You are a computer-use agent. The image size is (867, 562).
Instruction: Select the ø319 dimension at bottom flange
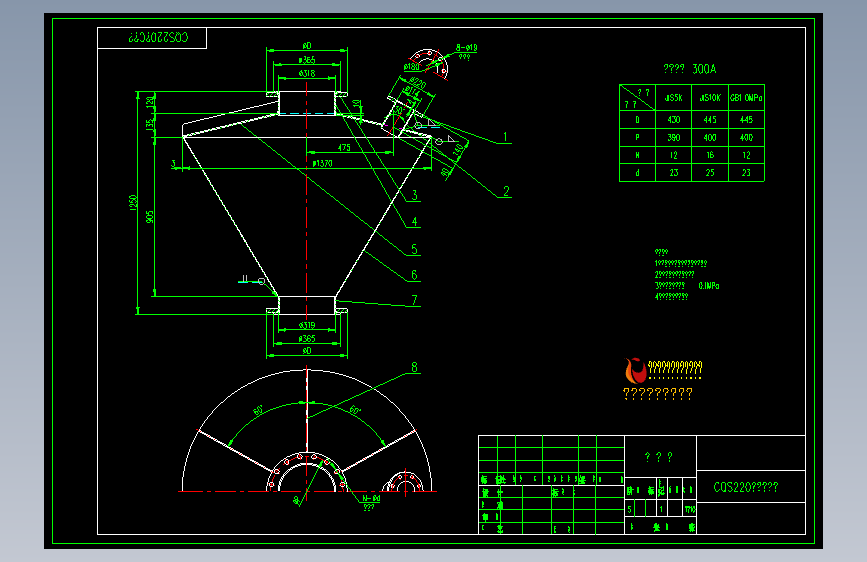[307, 326]
